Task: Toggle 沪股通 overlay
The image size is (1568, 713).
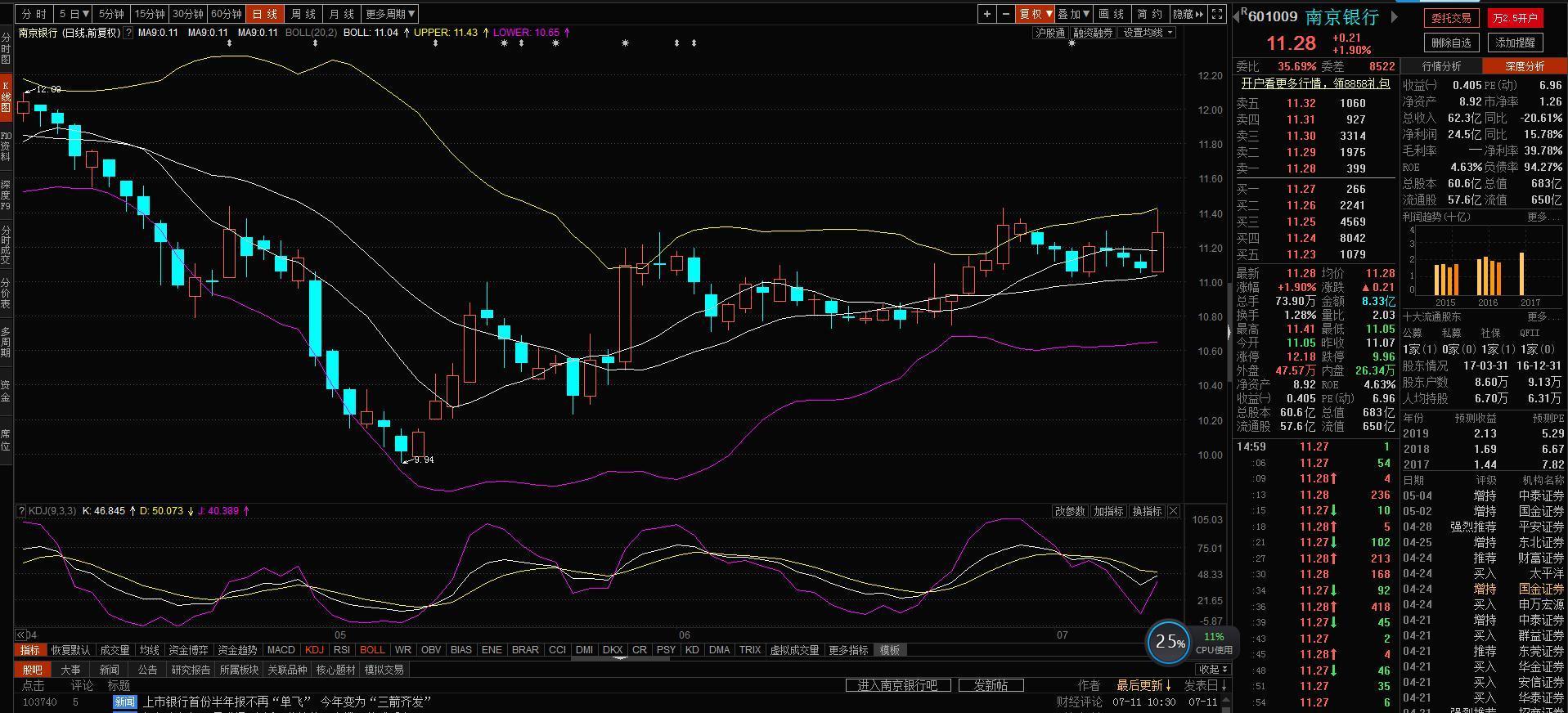Action: click(x=1050, y=33)
